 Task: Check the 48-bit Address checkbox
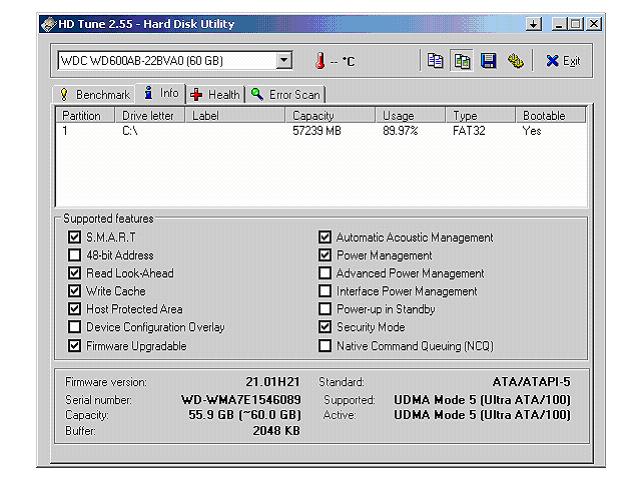point(74,255)
